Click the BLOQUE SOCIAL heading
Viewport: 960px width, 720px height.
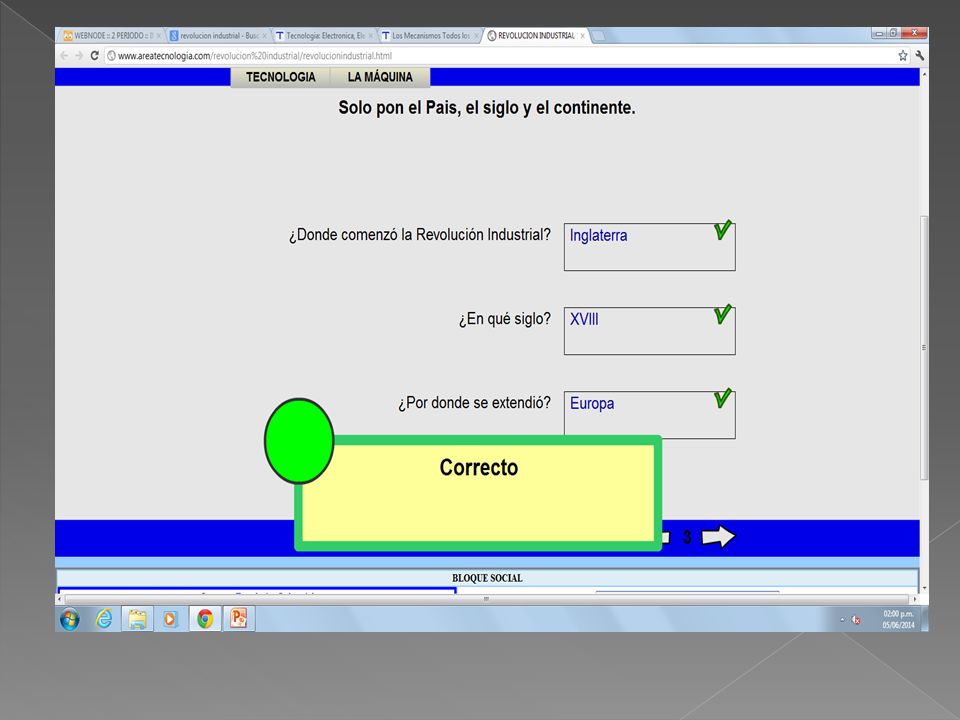[x=487, y=578]
